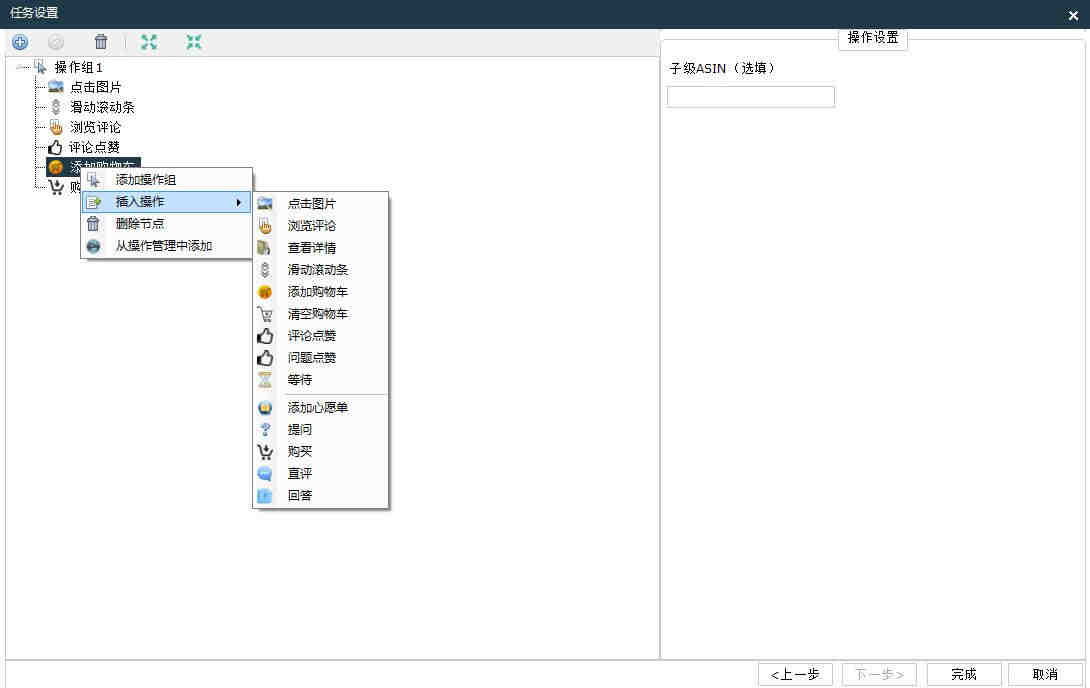Click the orange 添加购物车 tree node icon

56,167
